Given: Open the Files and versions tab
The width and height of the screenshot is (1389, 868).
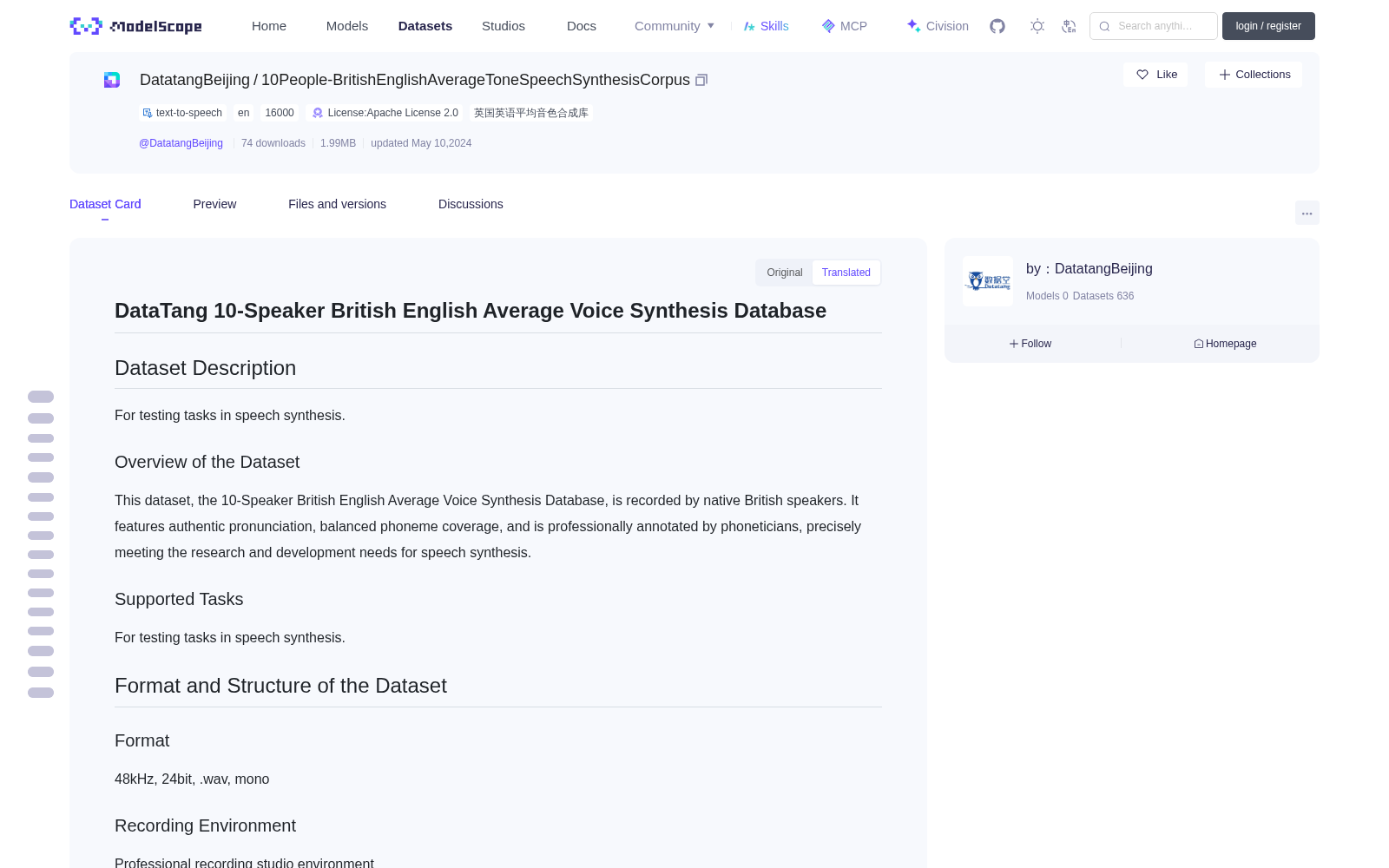Looking at the screenshot, I should point(337,204).
